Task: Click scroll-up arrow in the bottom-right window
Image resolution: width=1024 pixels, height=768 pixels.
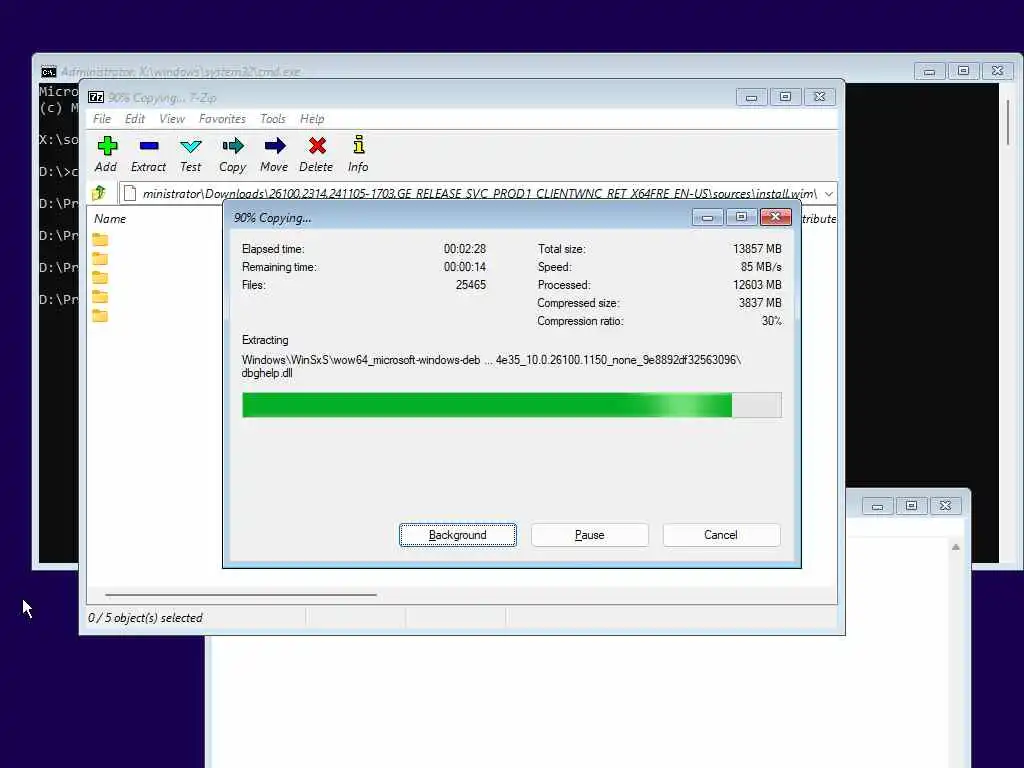Action: pos(955,547)
